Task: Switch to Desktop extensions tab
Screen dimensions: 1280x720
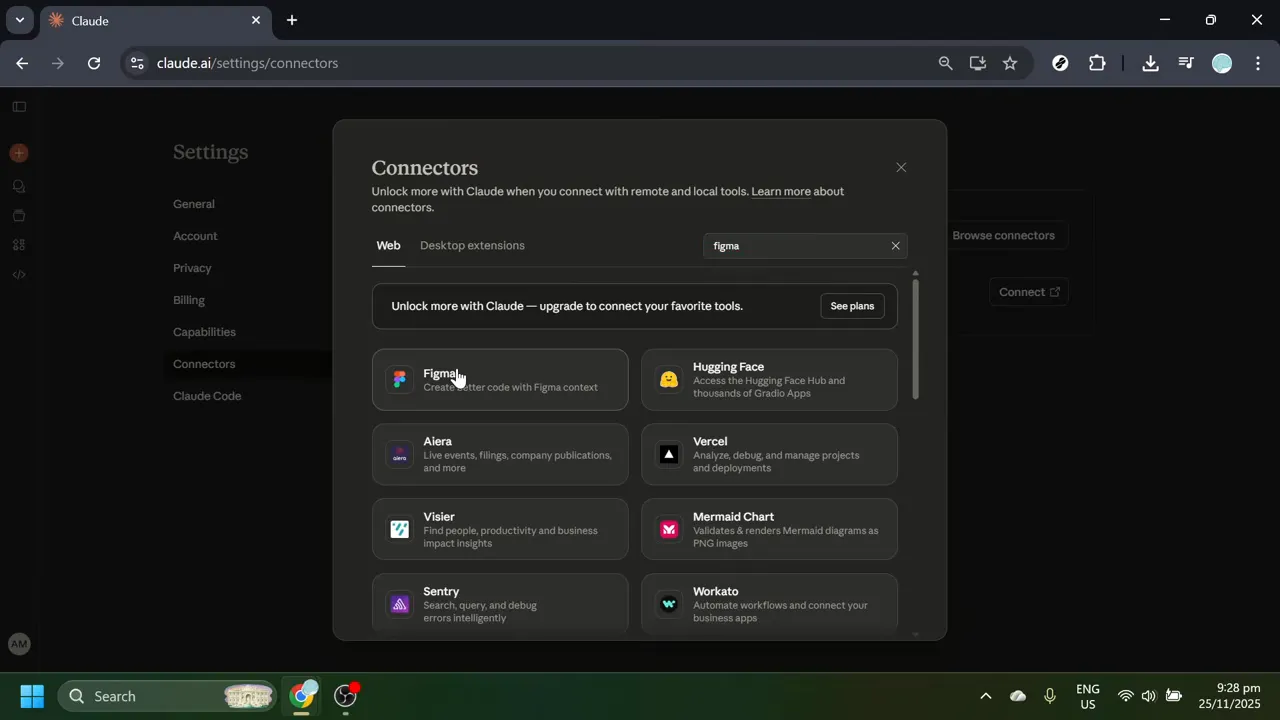Action: click(472, 246)
